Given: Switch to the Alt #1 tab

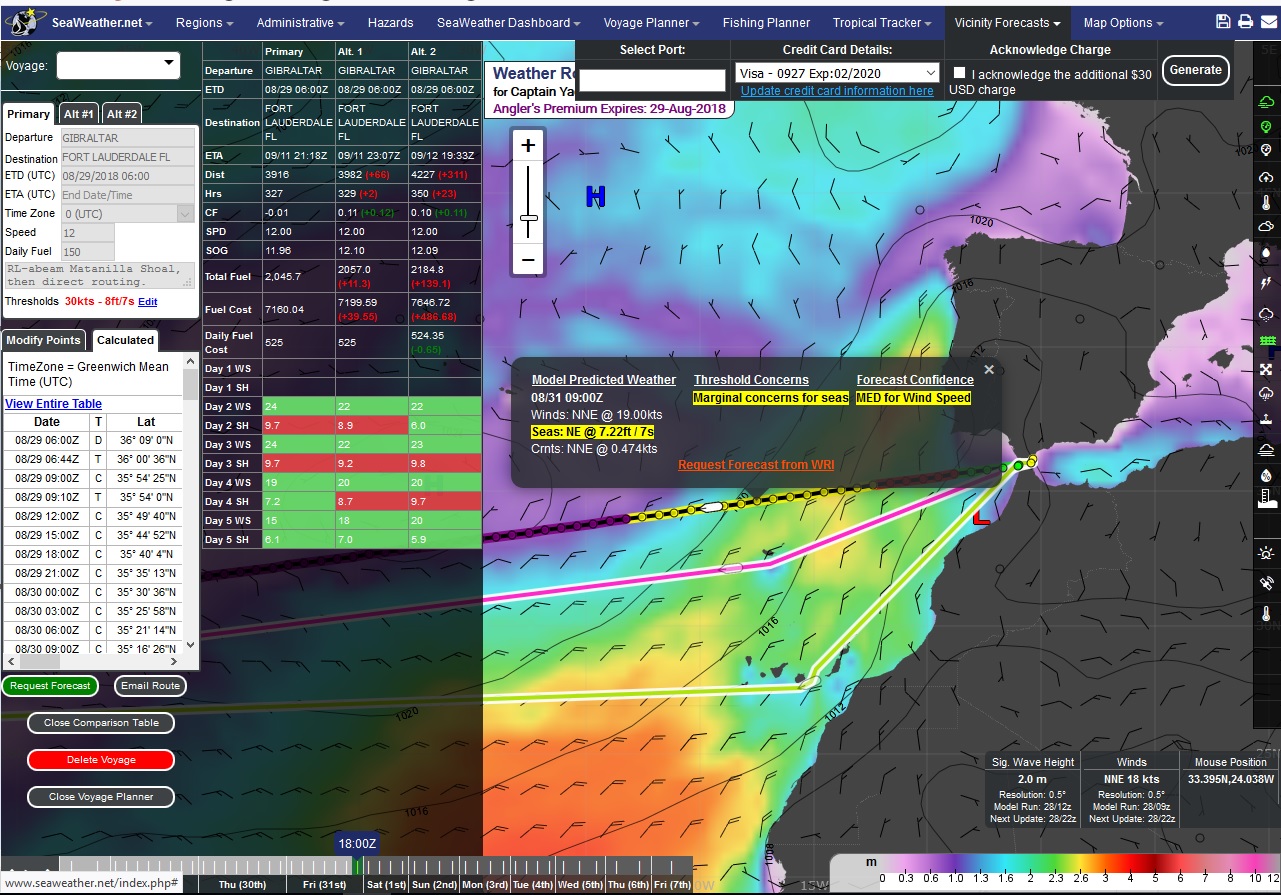Looking at the screenshot, I should point(79,114).
